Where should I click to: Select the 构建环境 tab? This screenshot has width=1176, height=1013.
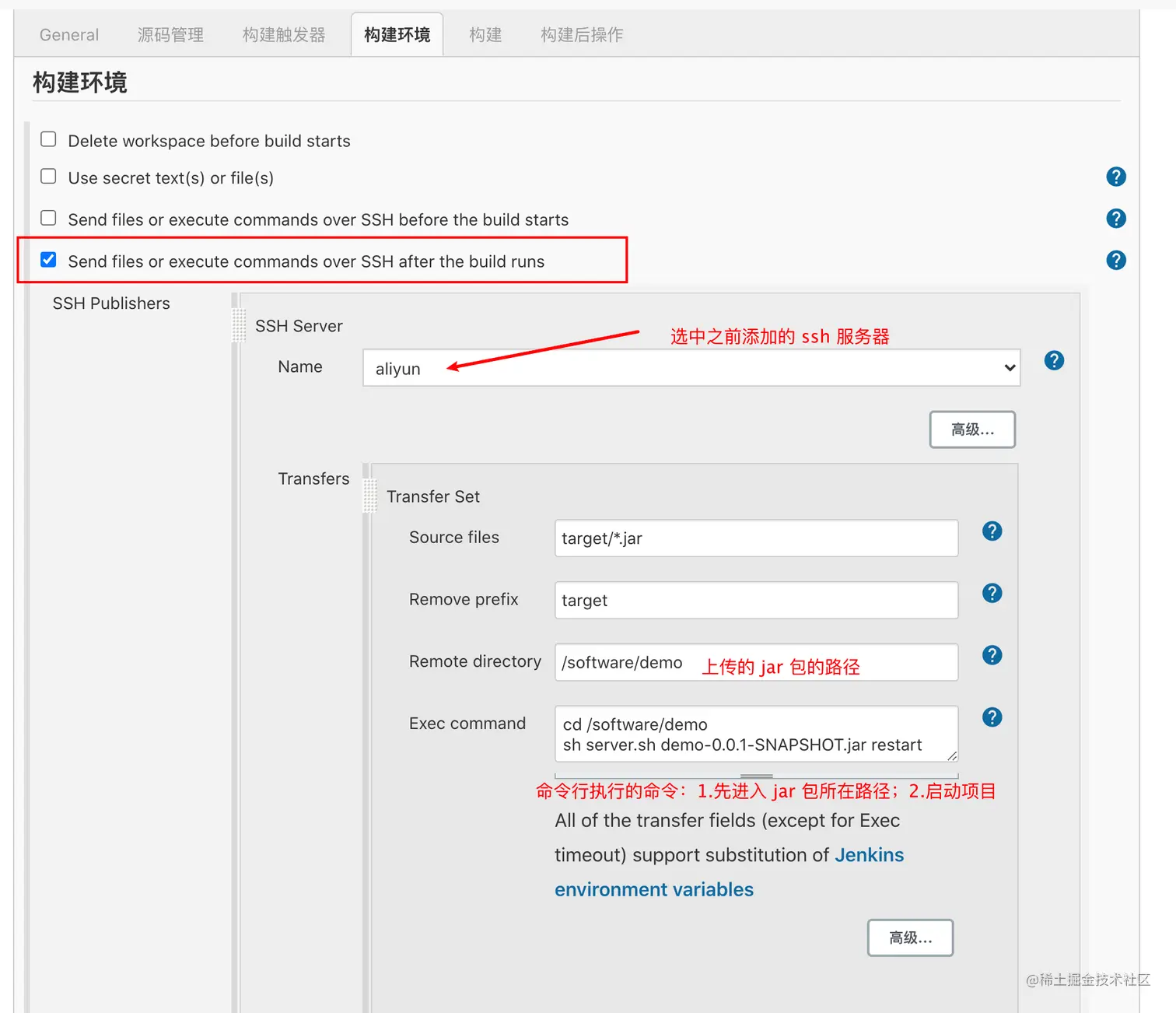pyautogui.click(x=397, y=35)
